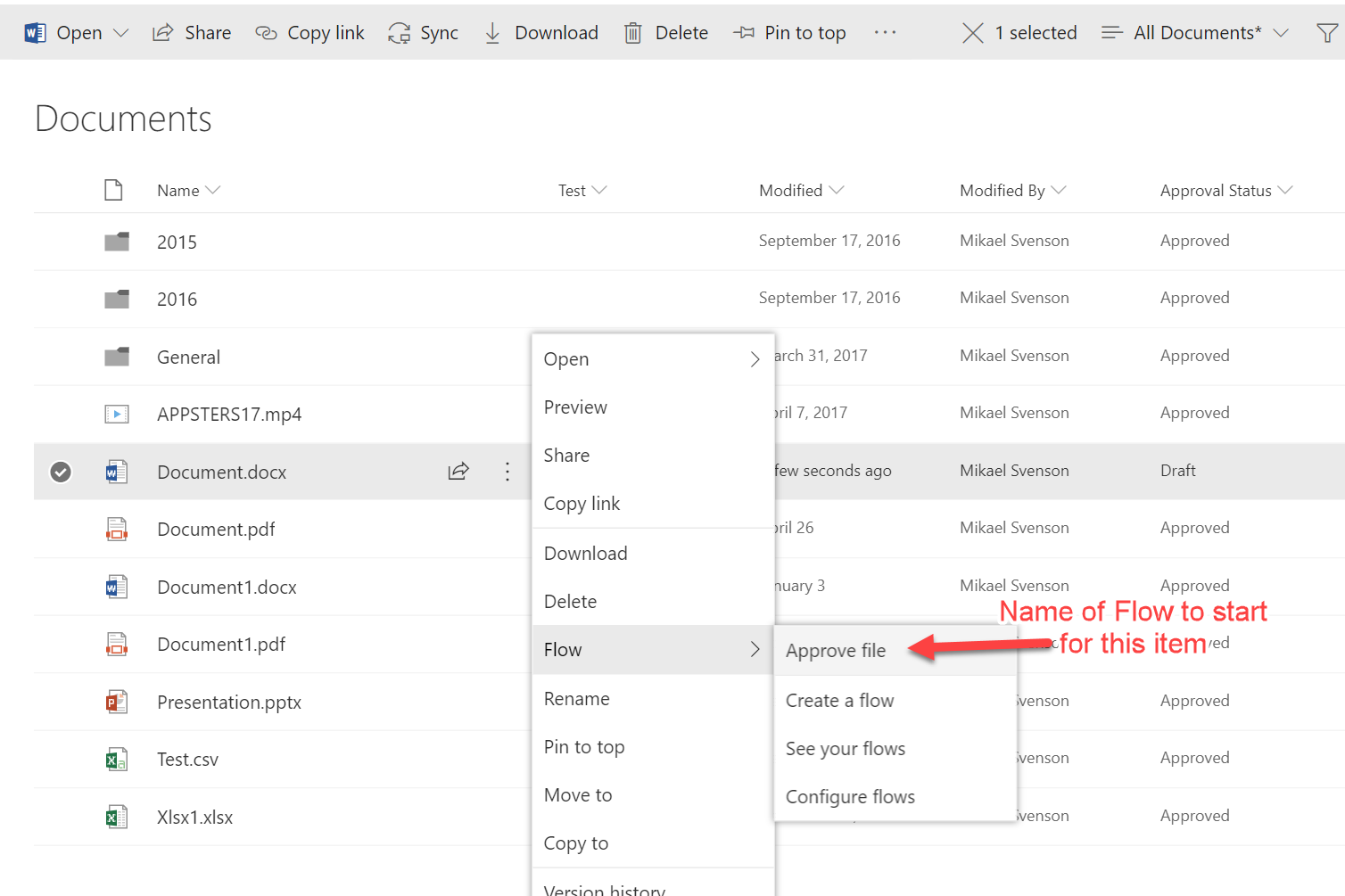Open the Modified By column dropdown

(1059, 190)
